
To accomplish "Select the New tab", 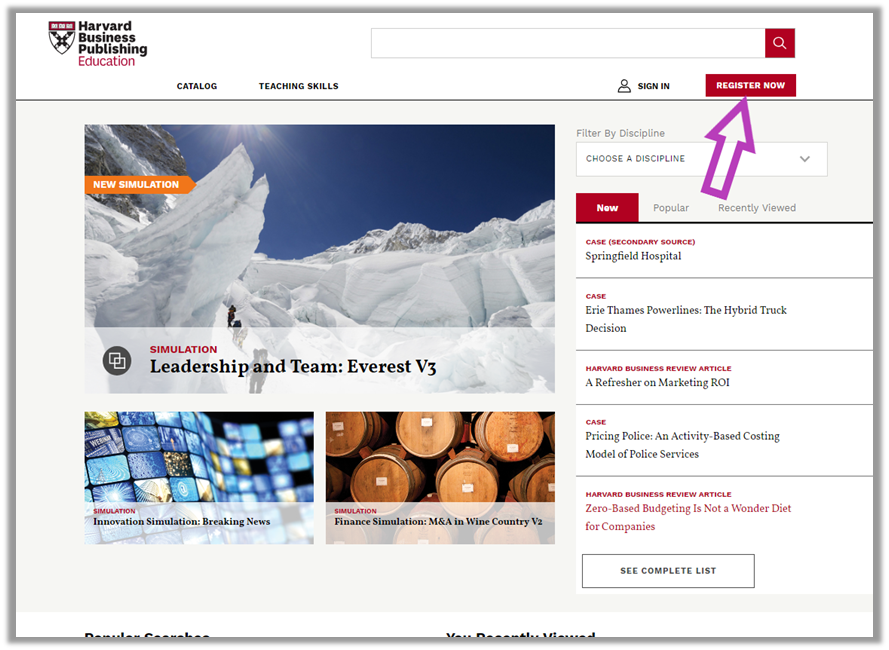I will (607, 208).
